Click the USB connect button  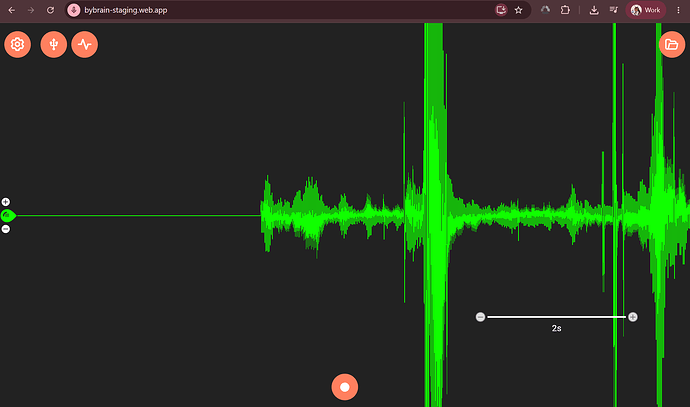[x=54, y=44]
